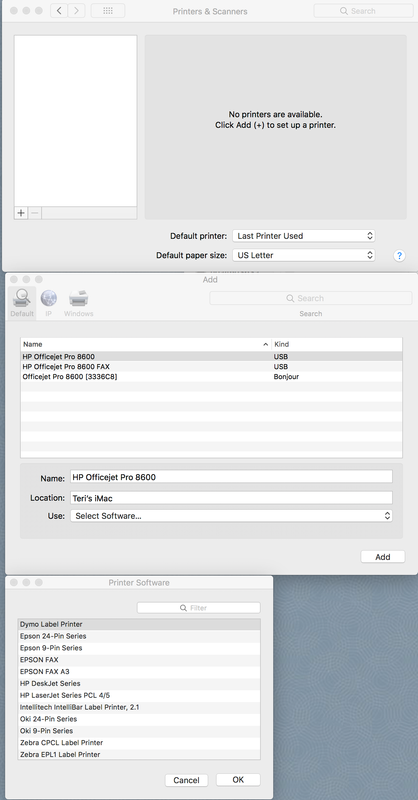Click the plus button to add printer
418x800 pixels.
(x=21, y=213)
